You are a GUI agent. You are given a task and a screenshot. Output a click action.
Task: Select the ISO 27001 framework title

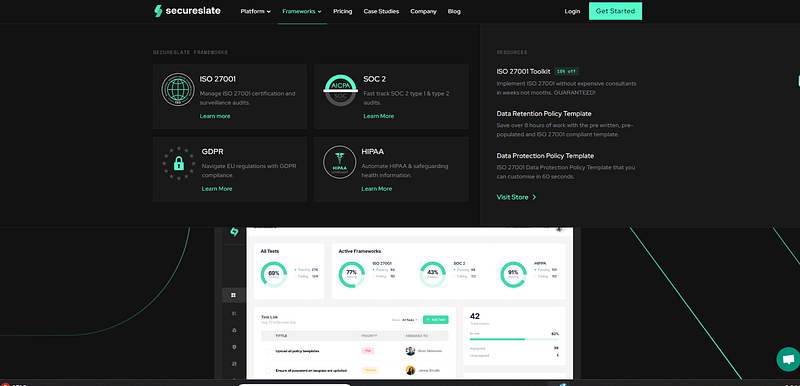(218, 79)
